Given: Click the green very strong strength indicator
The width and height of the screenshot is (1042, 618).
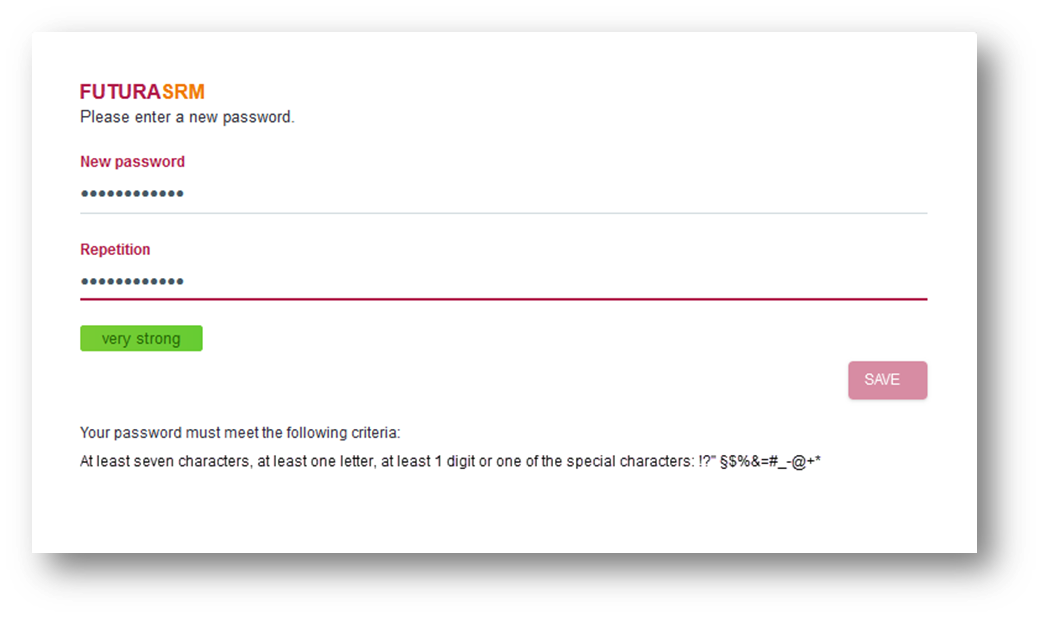Looking at the screenshot, I should click(x=141, y=339).
